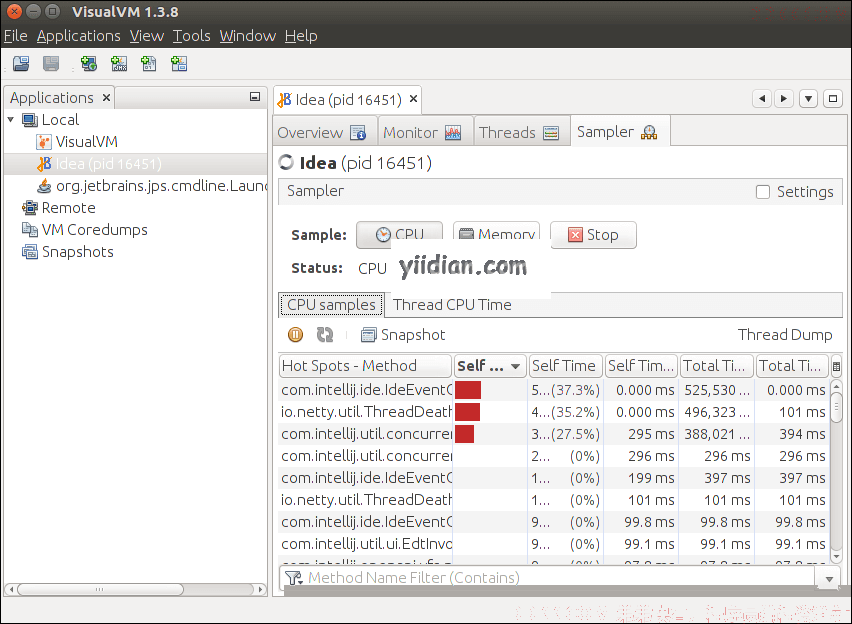Click the Add VM Coredump binary-file icon
Viewport: 852px width, 624px height.
(148, 64)
